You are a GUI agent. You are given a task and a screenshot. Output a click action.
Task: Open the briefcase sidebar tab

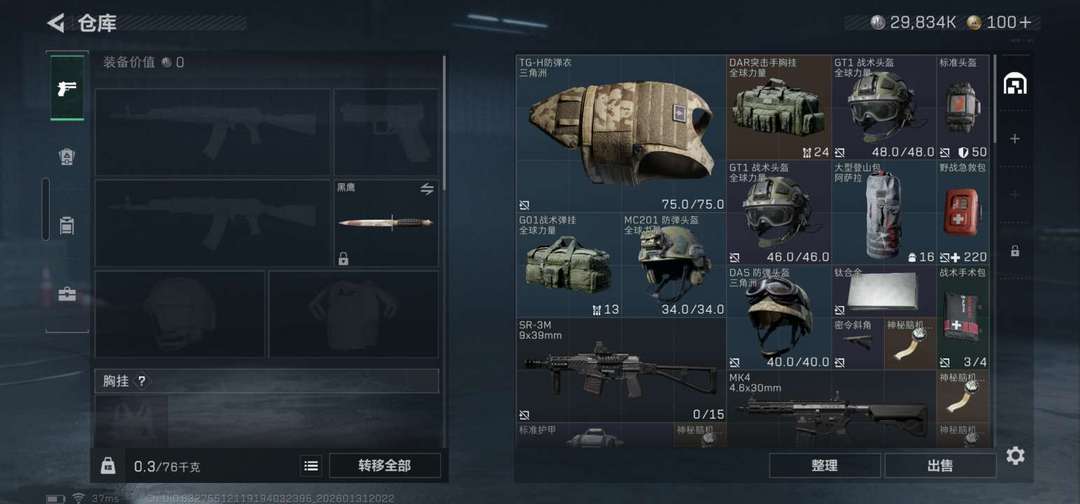[67, 295]
